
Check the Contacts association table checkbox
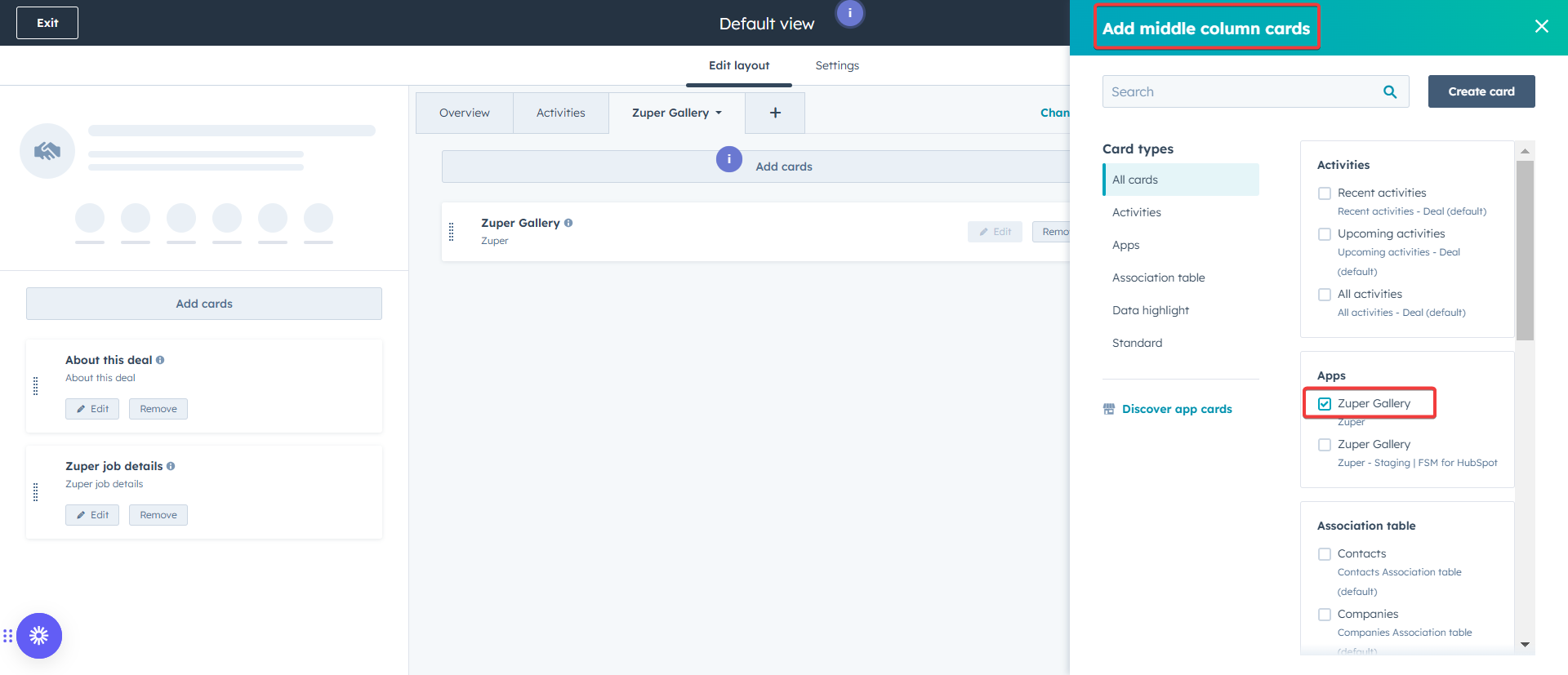point(1325,554)
